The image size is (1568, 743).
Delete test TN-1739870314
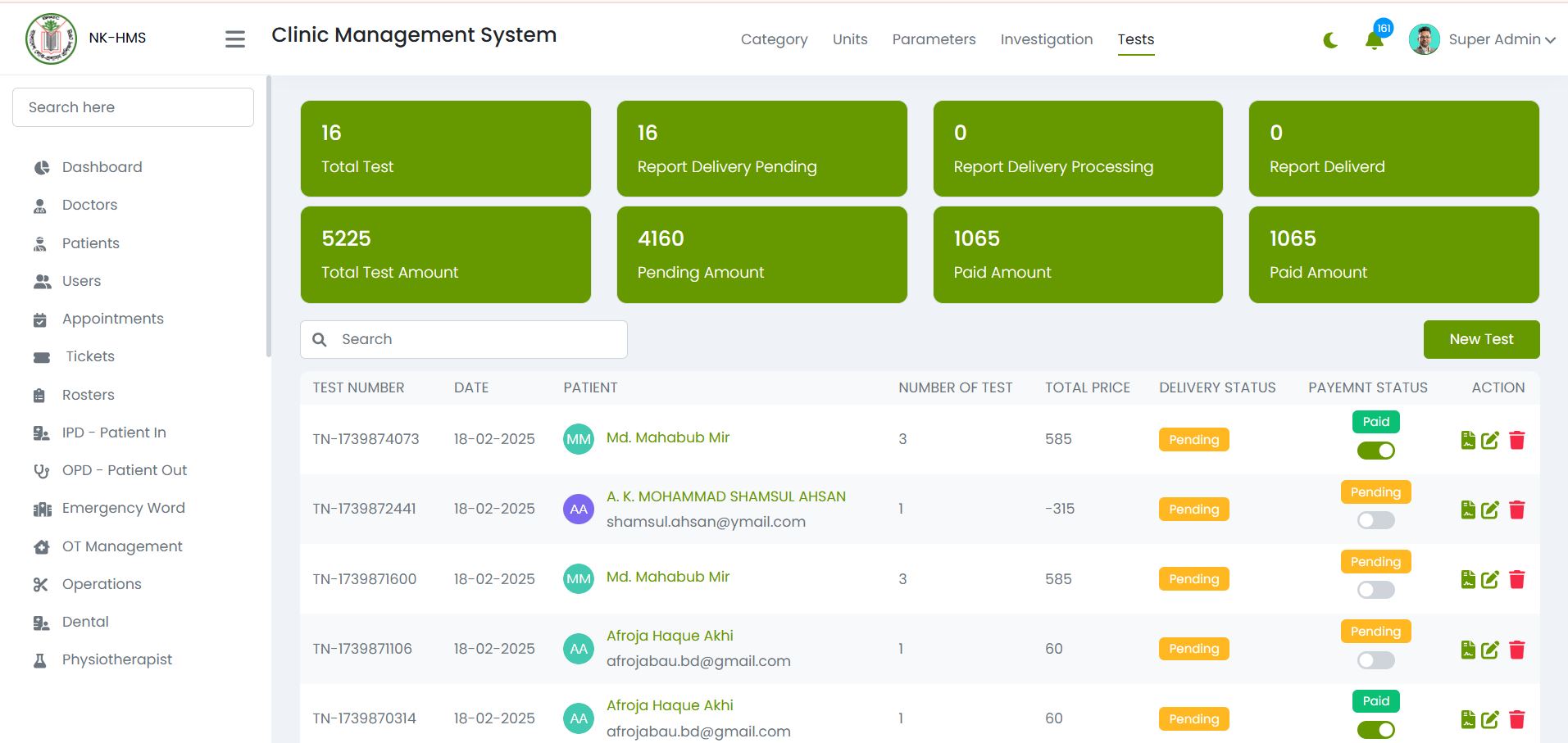pos(1517,719)
